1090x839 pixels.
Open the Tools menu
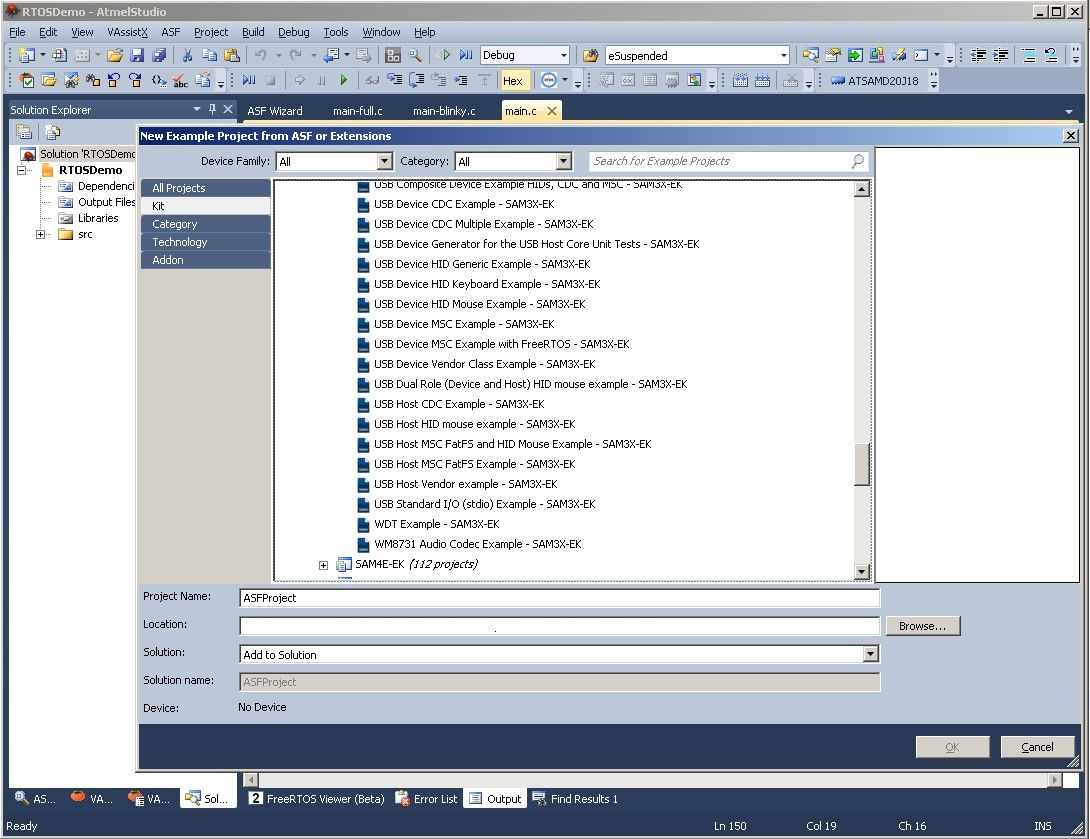tap(336, 32)
